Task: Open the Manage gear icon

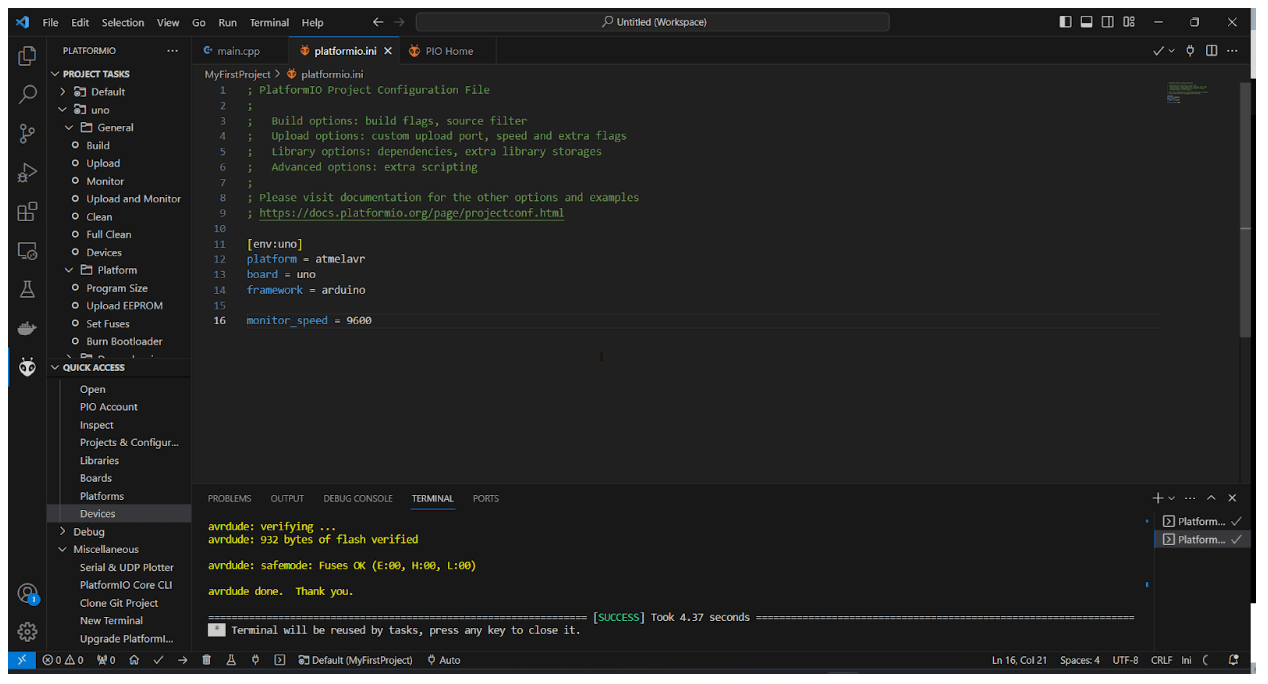Action: [27, 632]
